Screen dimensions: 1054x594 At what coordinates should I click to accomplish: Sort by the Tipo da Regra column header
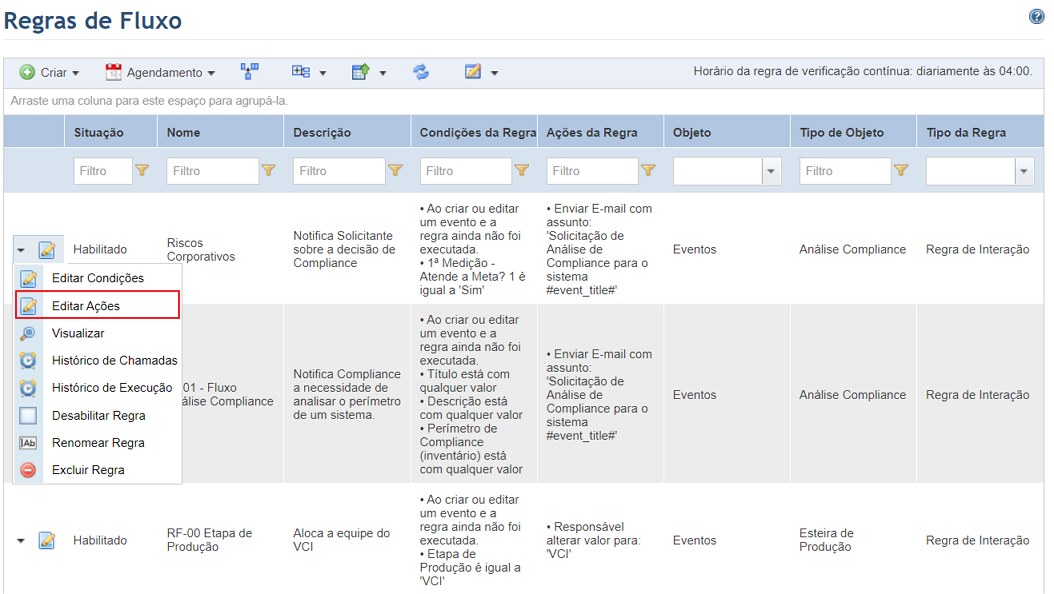(x=966, y=132)
